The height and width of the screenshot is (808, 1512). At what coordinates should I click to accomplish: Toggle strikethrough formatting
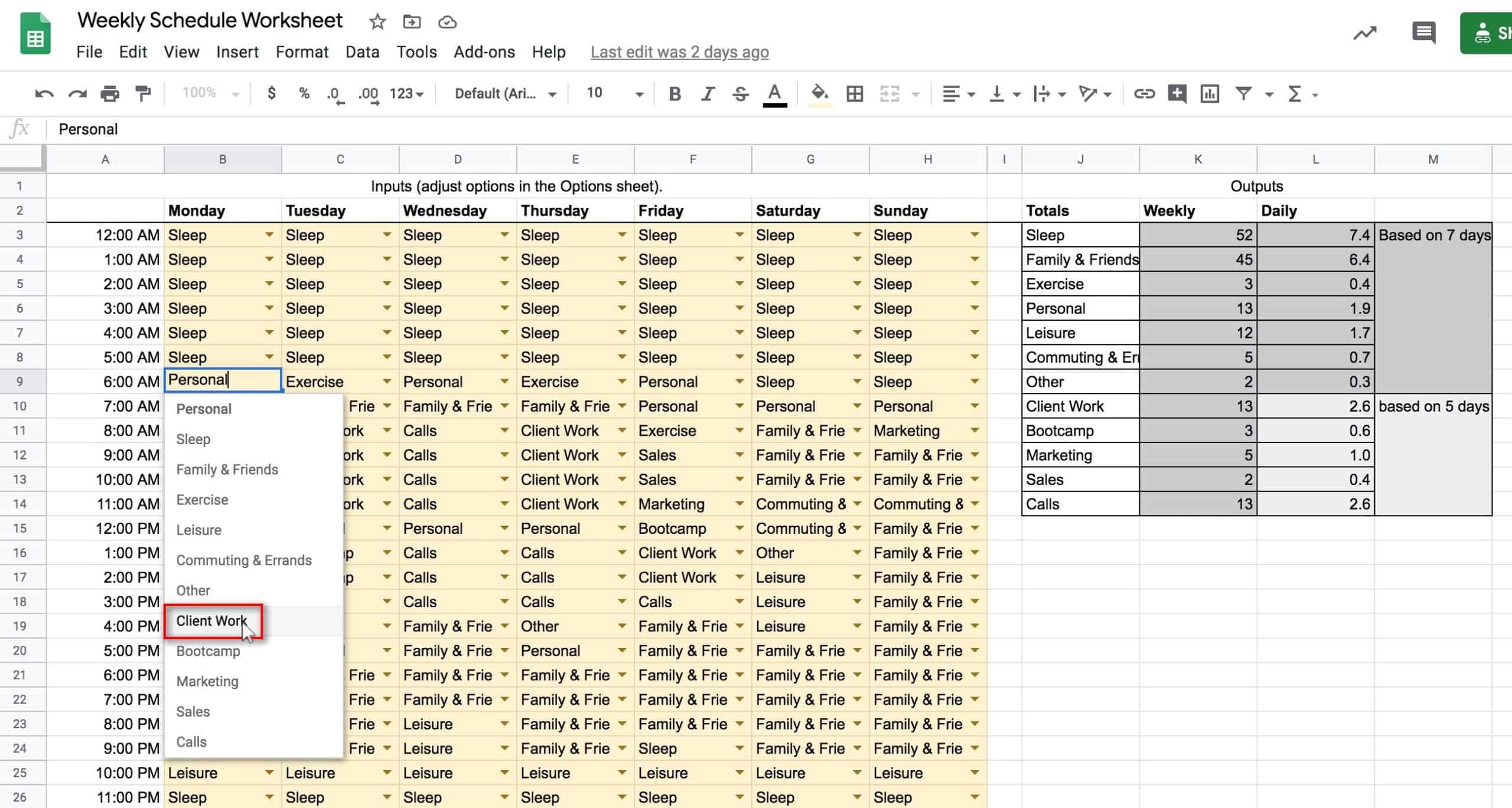(x=741, y=94)
